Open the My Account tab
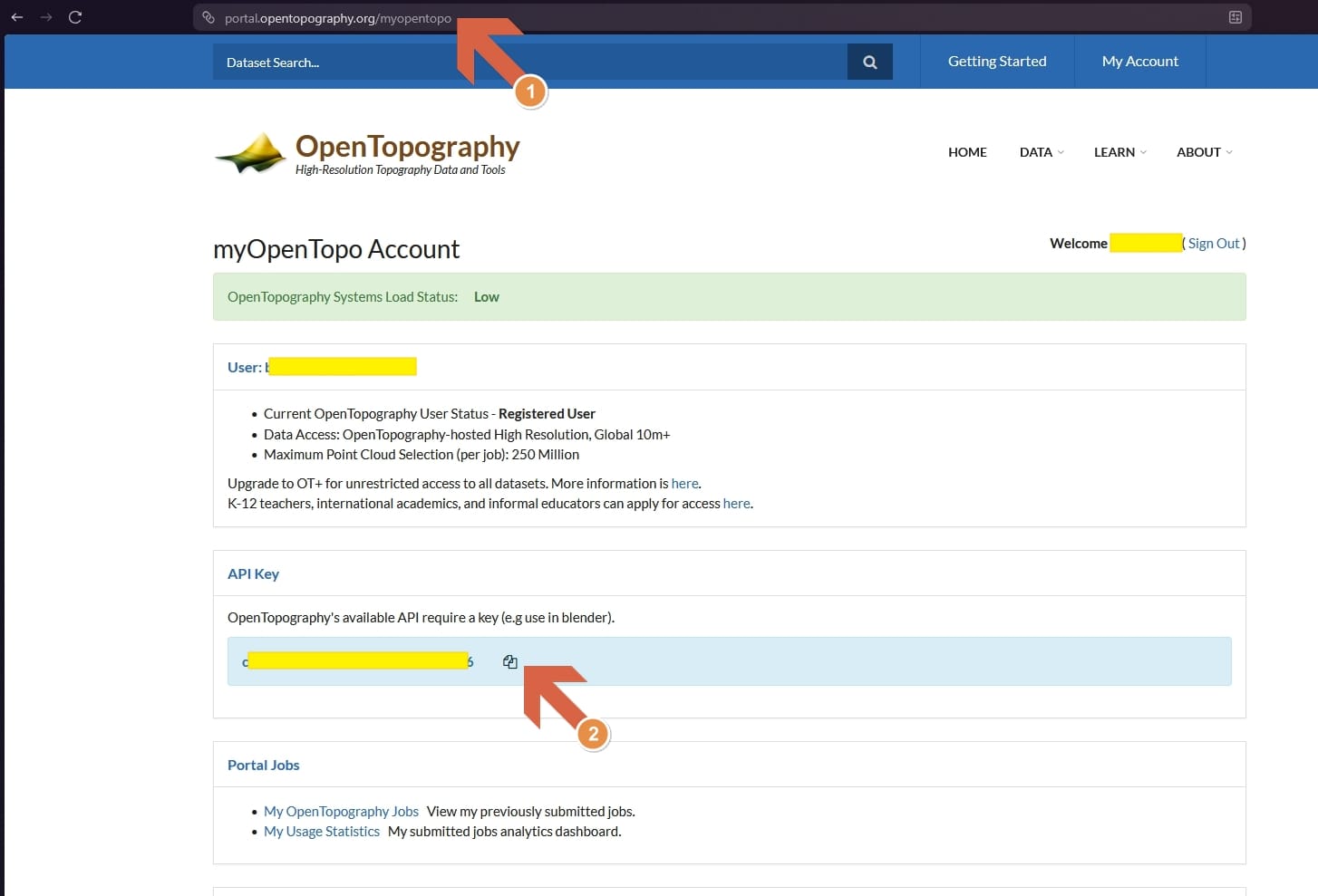 tap(1140, 62)
